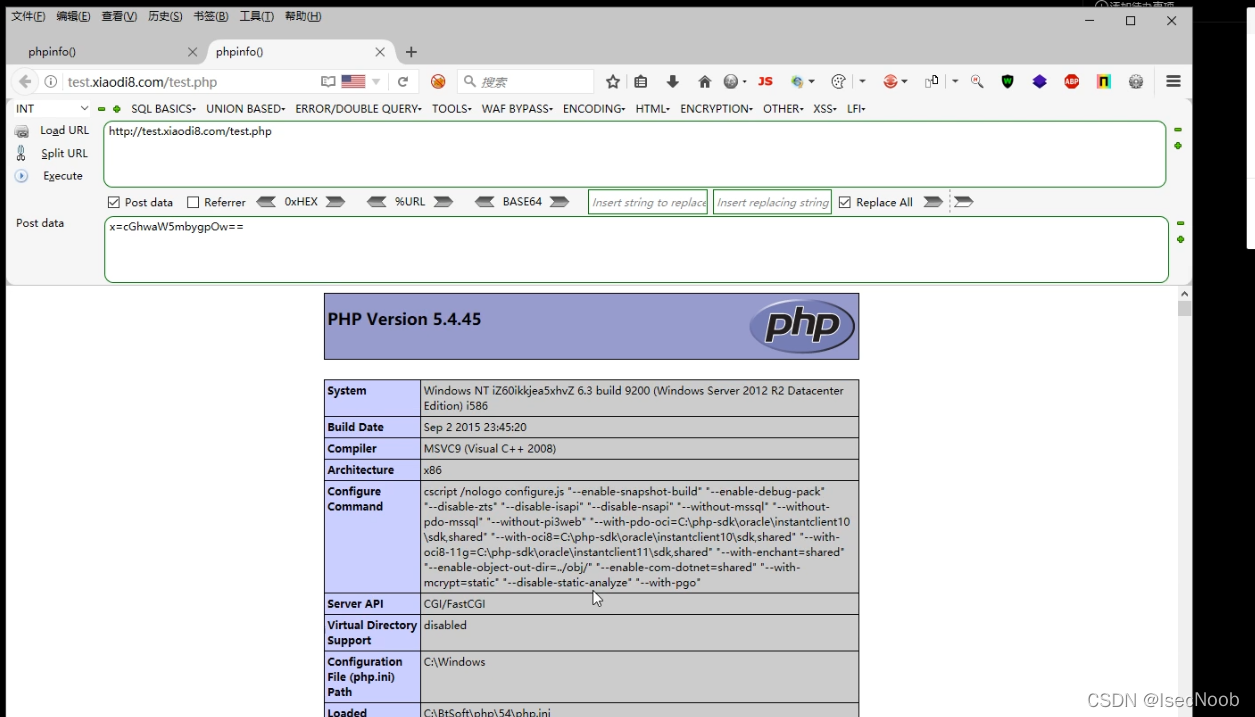The height and width of the screenshot is (717, 1255).
Task: Click the left arrow before BASE64
Action: (484, 202)
